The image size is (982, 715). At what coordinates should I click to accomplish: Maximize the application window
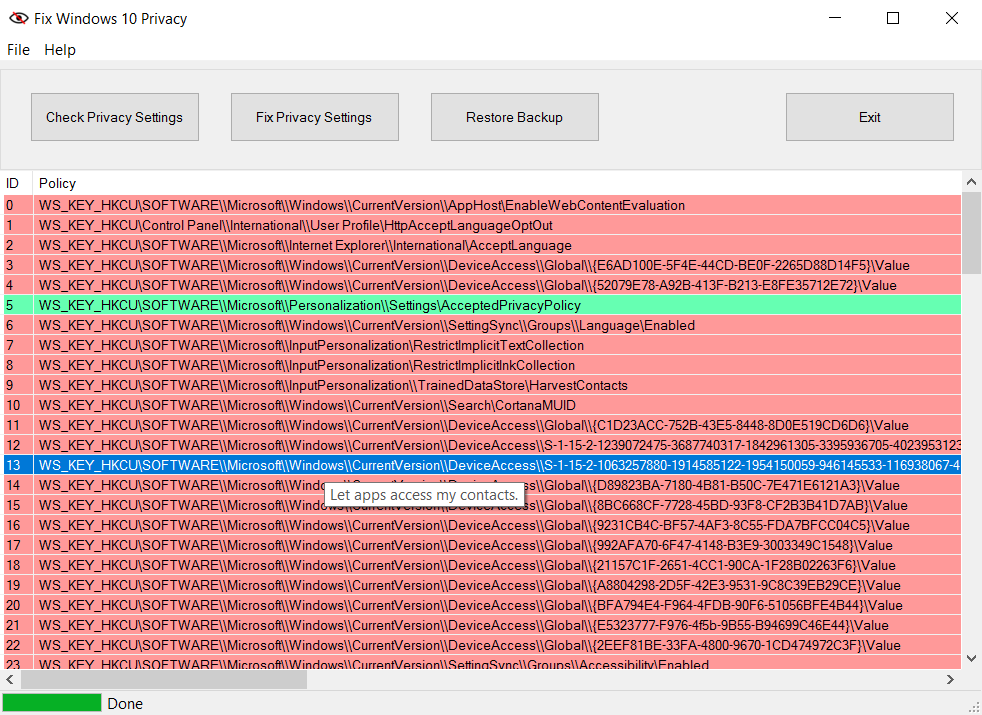pos(893,19)
